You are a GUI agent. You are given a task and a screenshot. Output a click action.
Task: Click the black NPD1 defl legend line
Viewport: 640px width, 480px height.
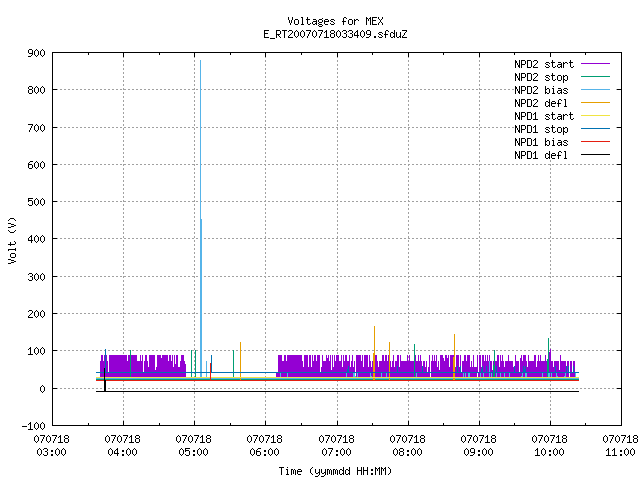click(596, 155)
